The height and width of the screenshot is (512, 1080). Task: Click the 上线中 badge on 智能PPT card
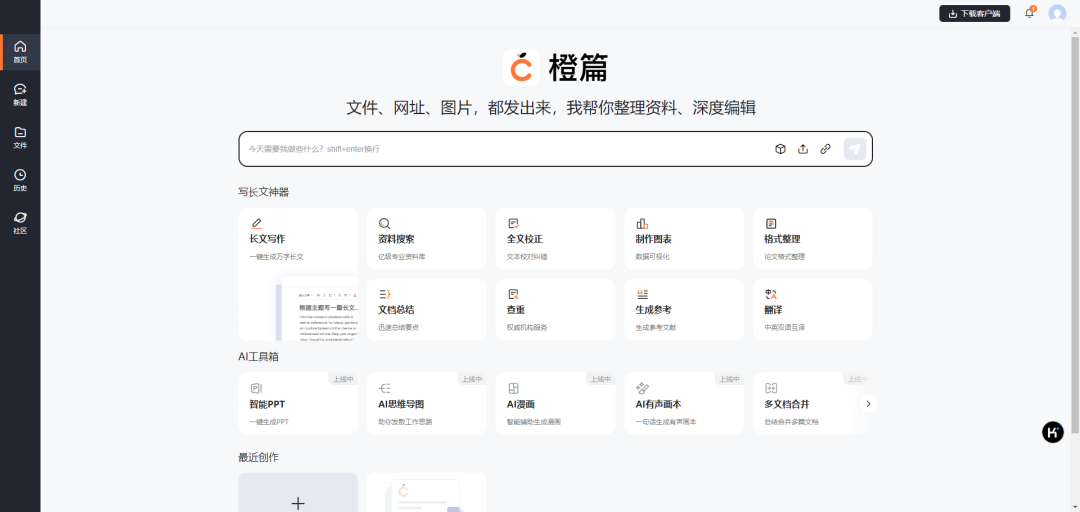coord(343,379)
